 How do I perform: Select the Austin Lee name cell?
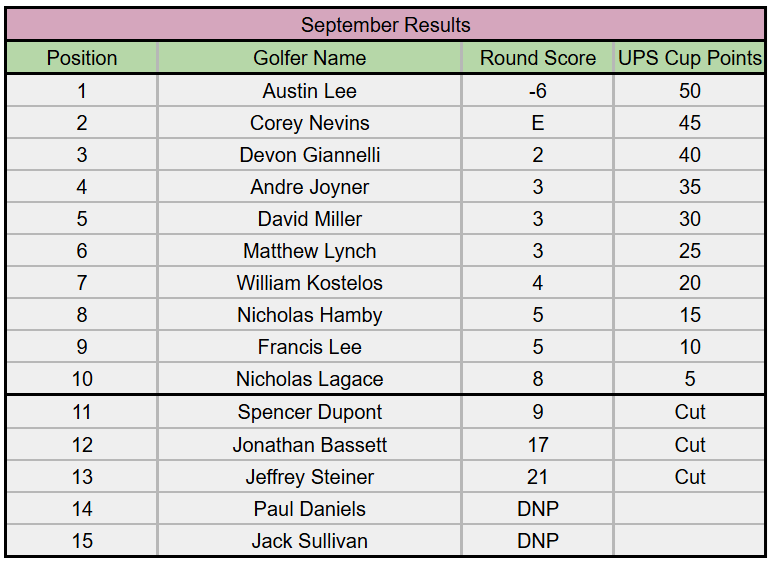click(x=309, y=91)
